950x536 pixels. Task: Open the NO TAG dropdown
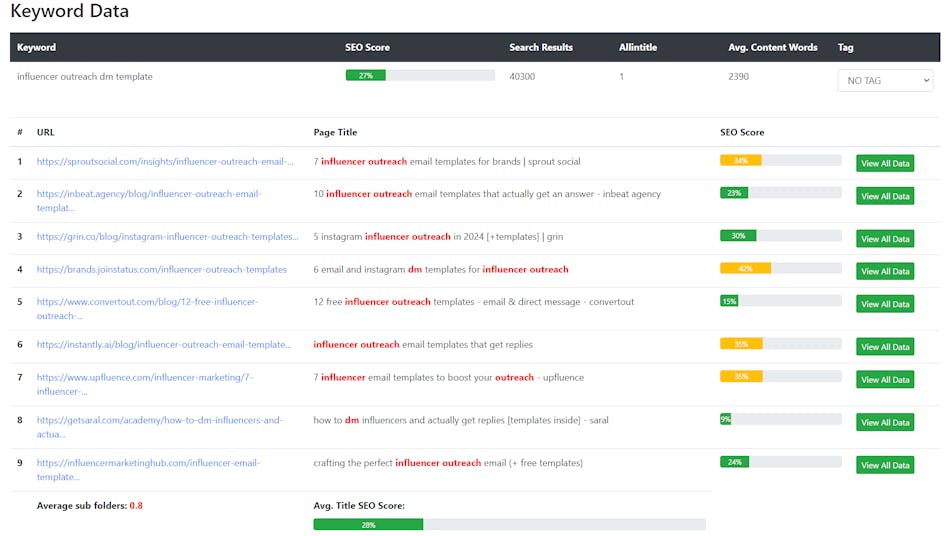click(x=884, y=81)
